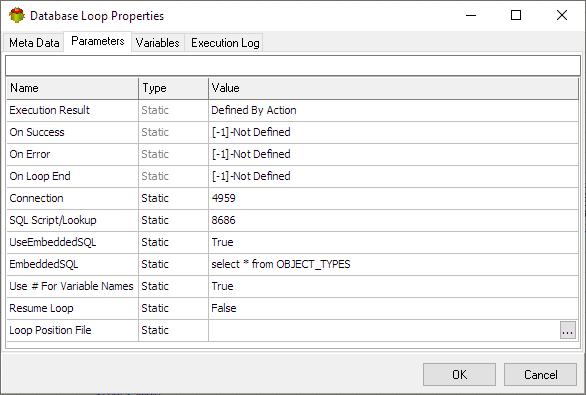Select the Connection parameter name
The image size is (586, 395).
point(36,198)
